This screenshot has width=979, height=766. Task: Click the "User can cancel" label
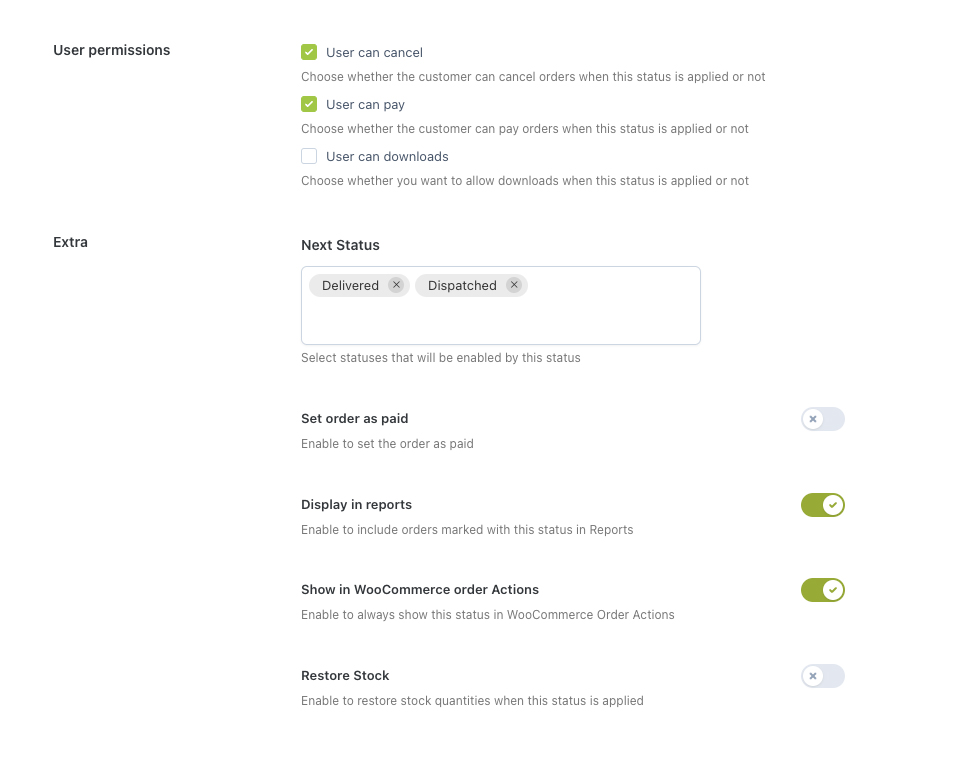374,52
